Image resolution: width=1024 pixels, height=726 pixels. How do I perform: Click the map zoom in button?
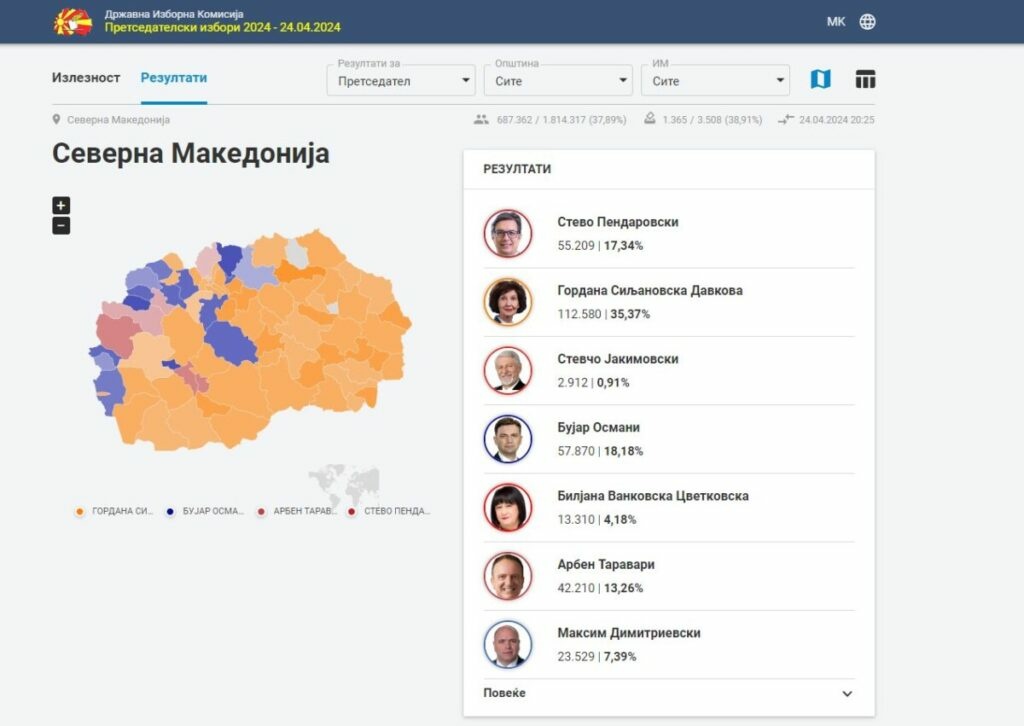coord(61,205)
